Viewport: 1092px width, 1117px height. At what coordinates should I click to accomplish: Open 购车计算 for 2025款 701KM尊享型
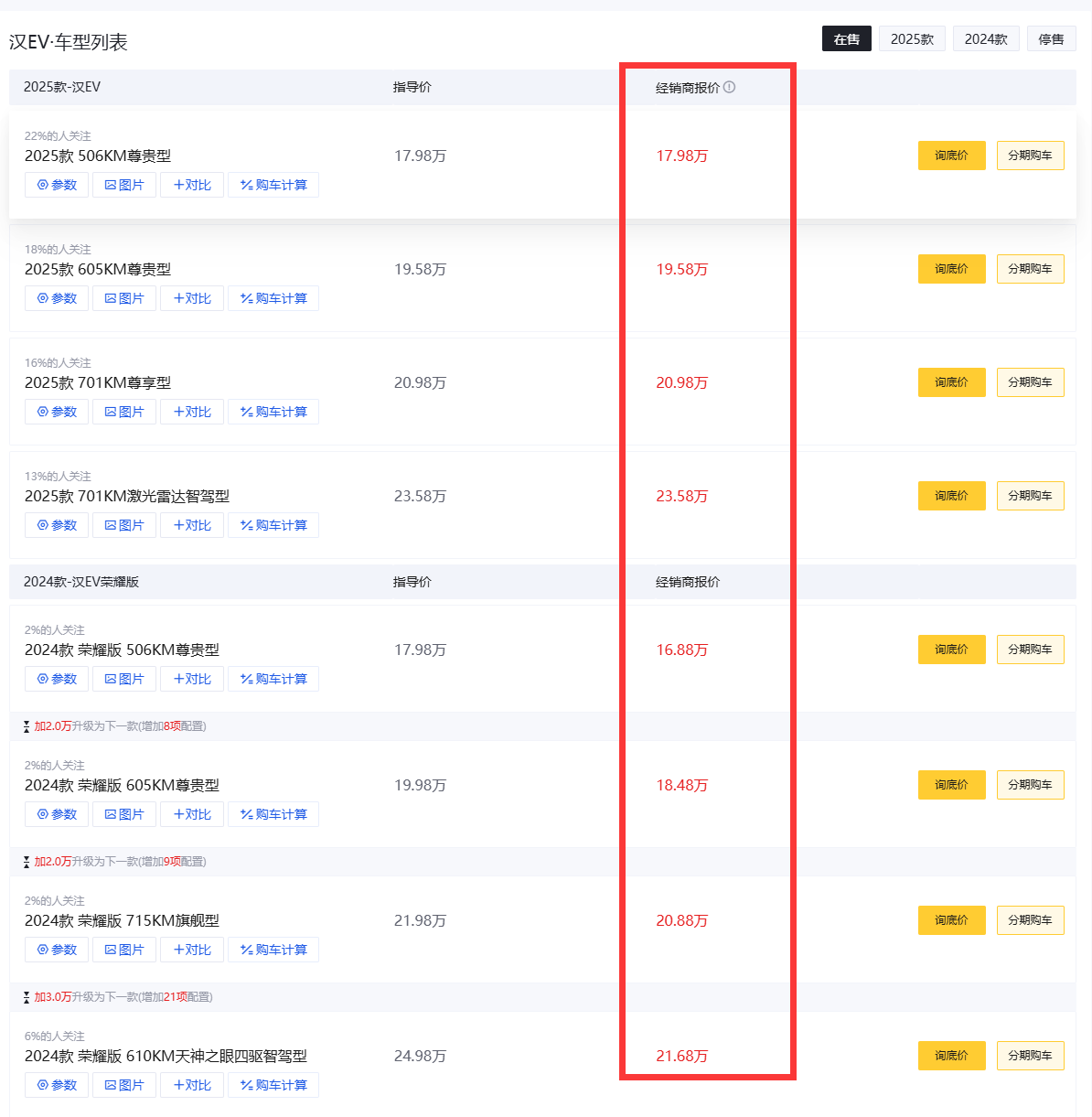click(x=273, y=412)
